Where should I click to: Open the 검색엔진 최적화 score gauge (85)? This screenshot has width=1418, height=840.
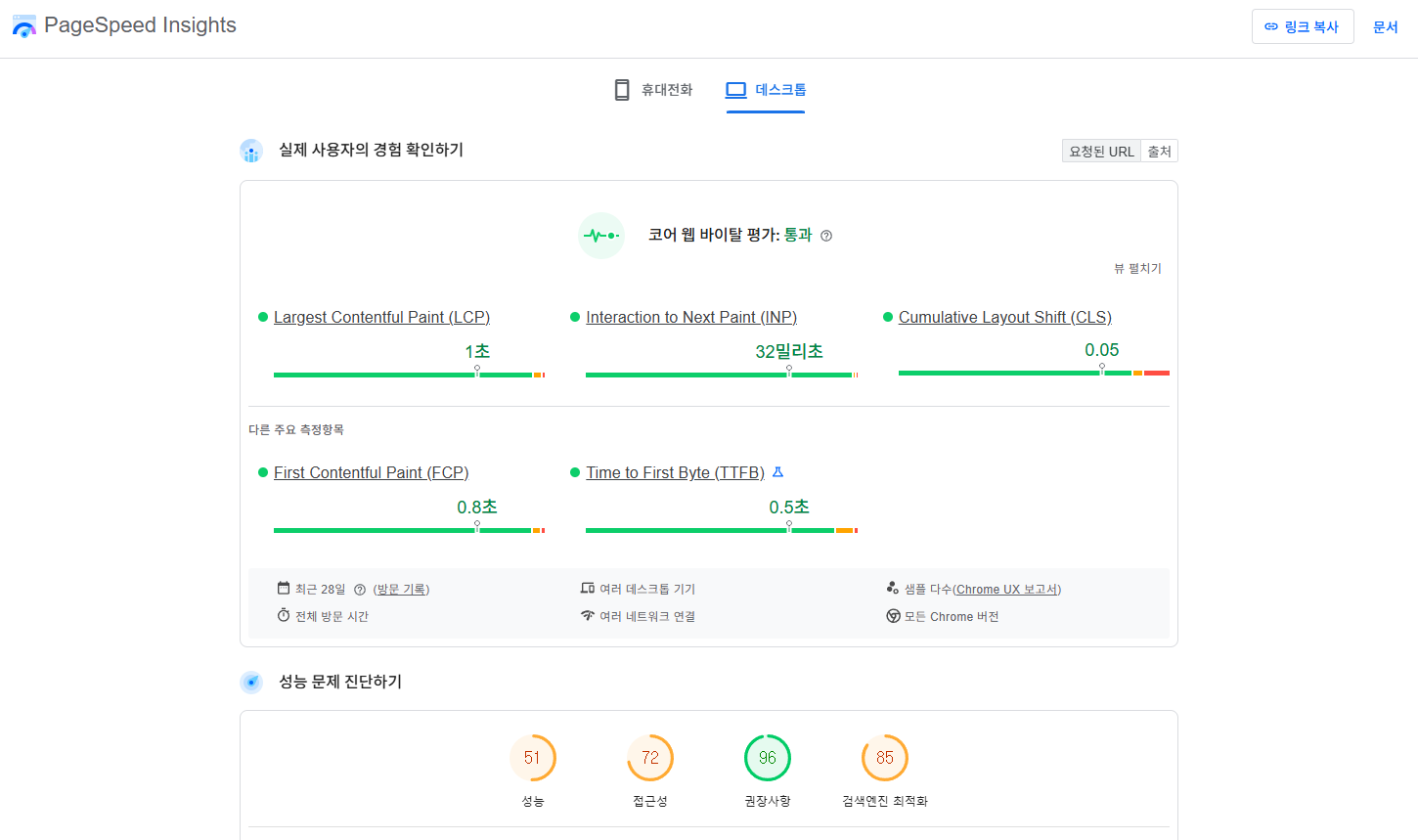(885, 758)
